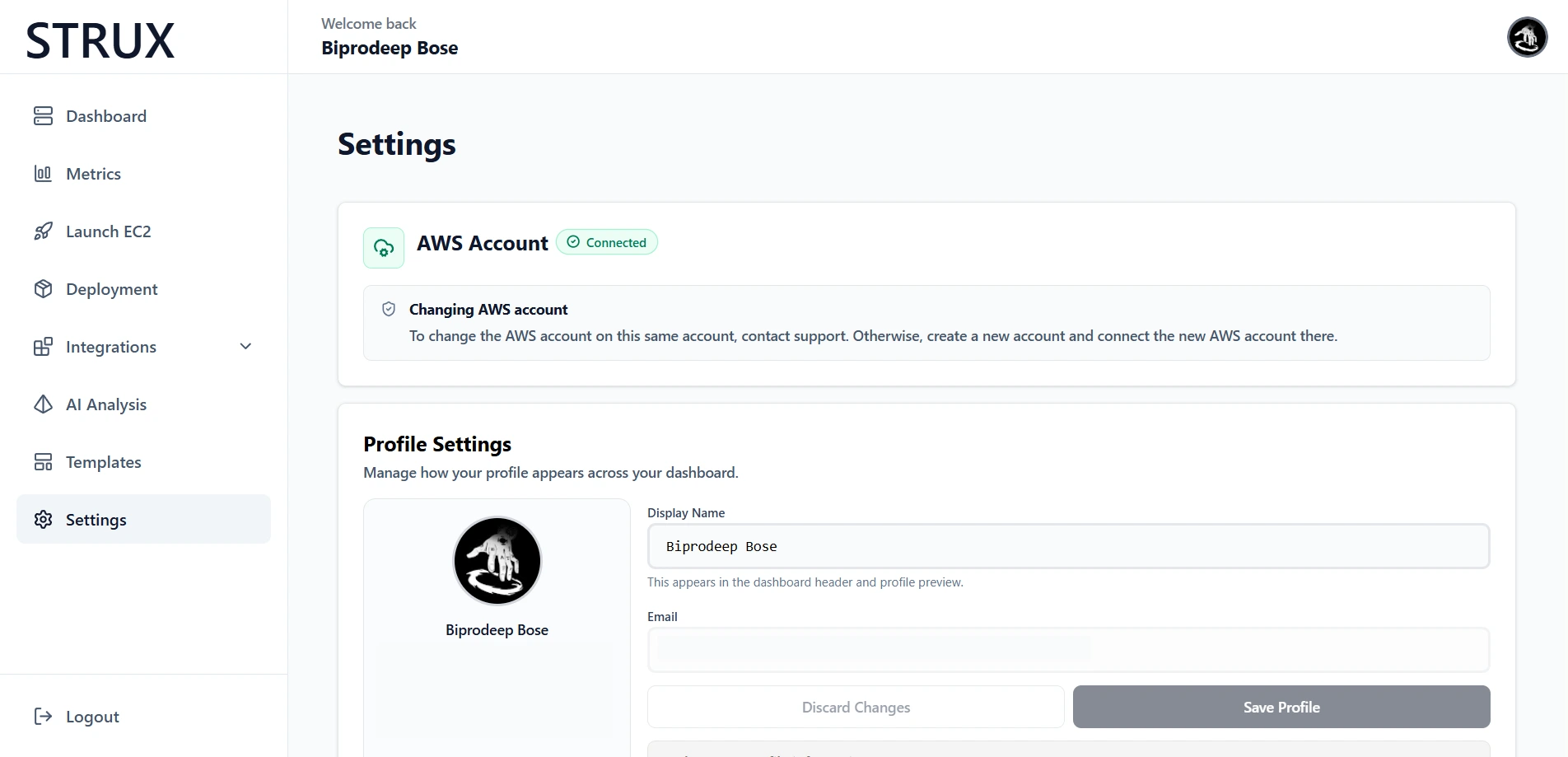Click the Launch EC2 rocket icon
This screenshot has height=757, width=1568.
(x=43, y=231)
